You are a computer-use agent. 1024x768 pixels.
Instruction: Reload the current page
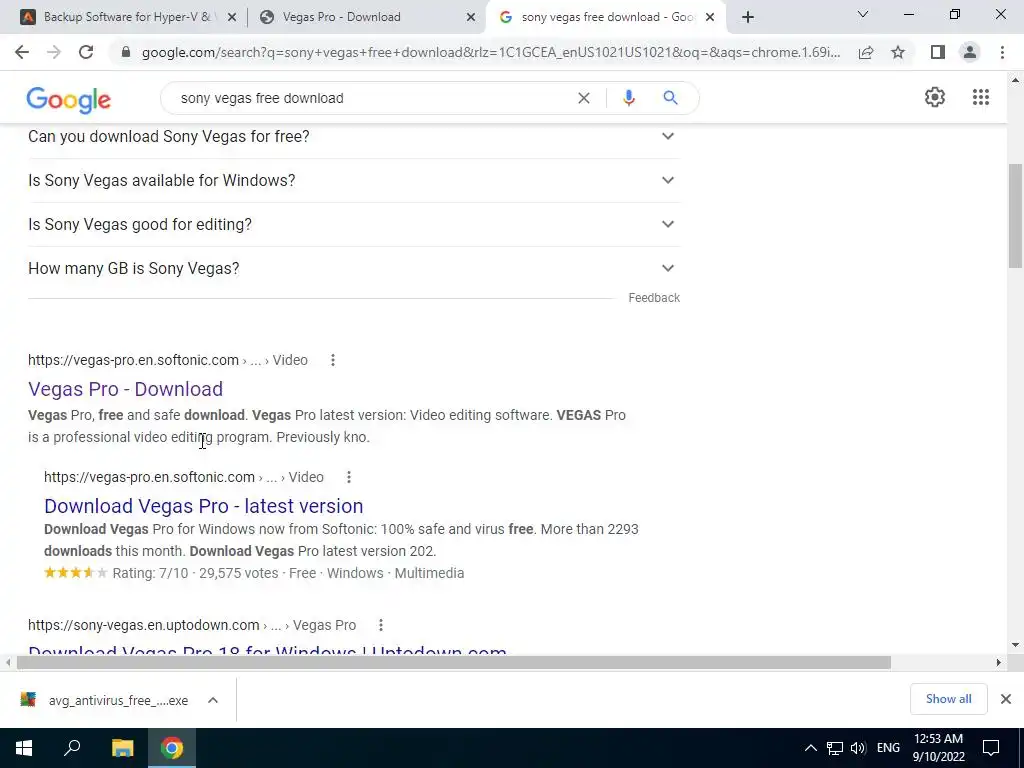coord(86,52)
